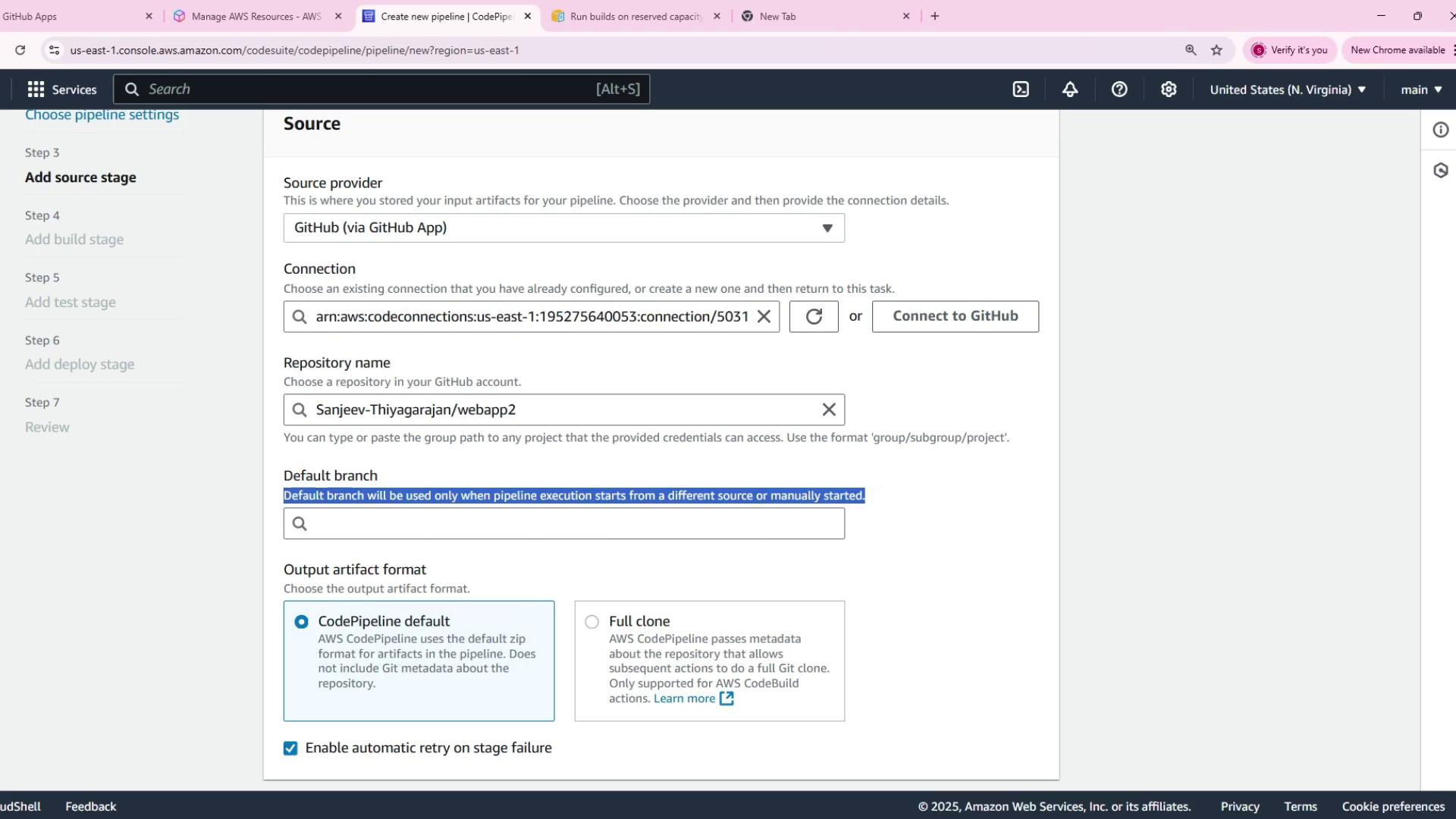The image size is (1456, 819).
Task: Open the AWS settings gear
Action: pos(1169,89)
